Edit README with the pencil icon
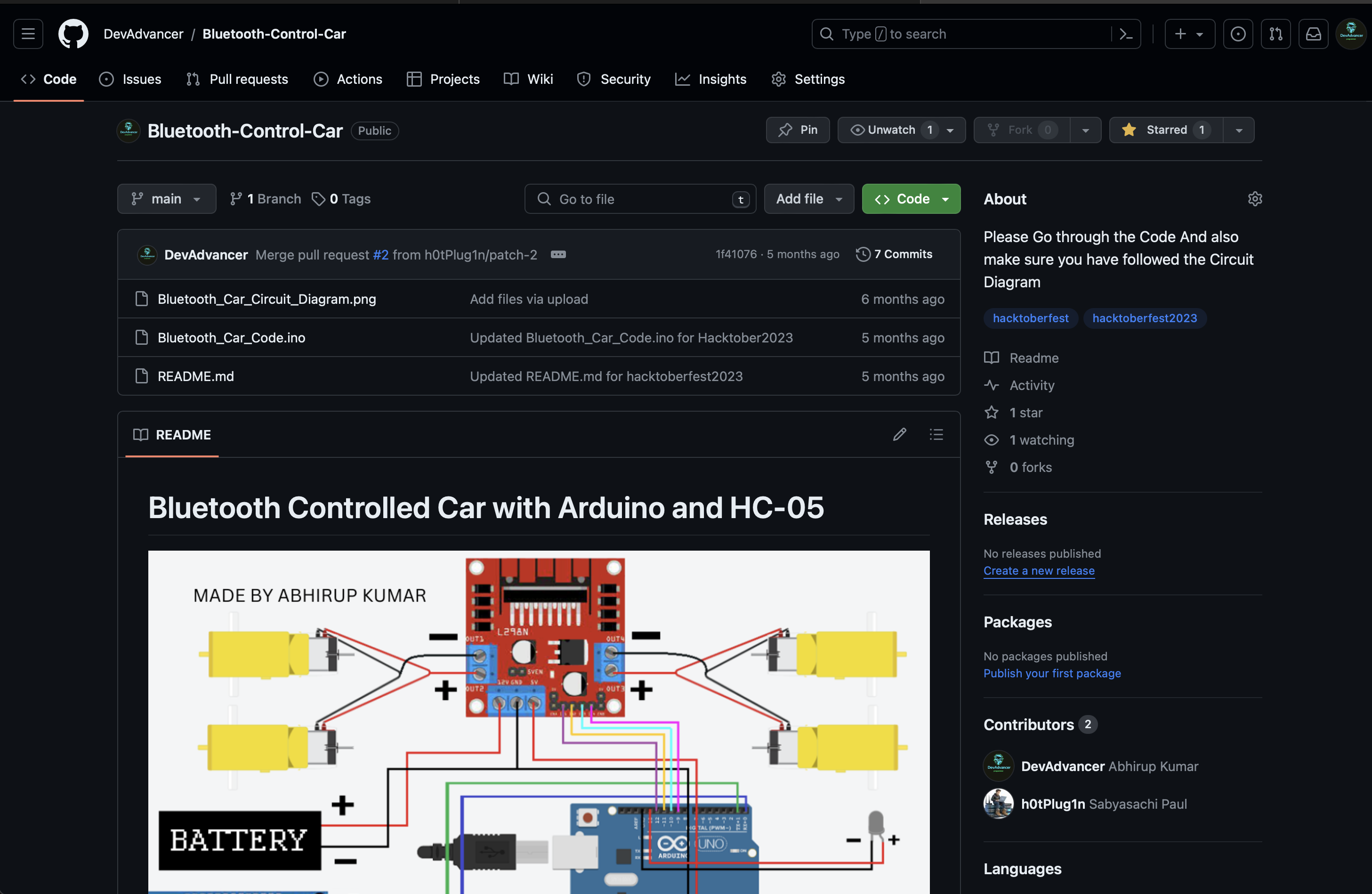This screenshot has height=894, width=1372. [x=899, y=434]
